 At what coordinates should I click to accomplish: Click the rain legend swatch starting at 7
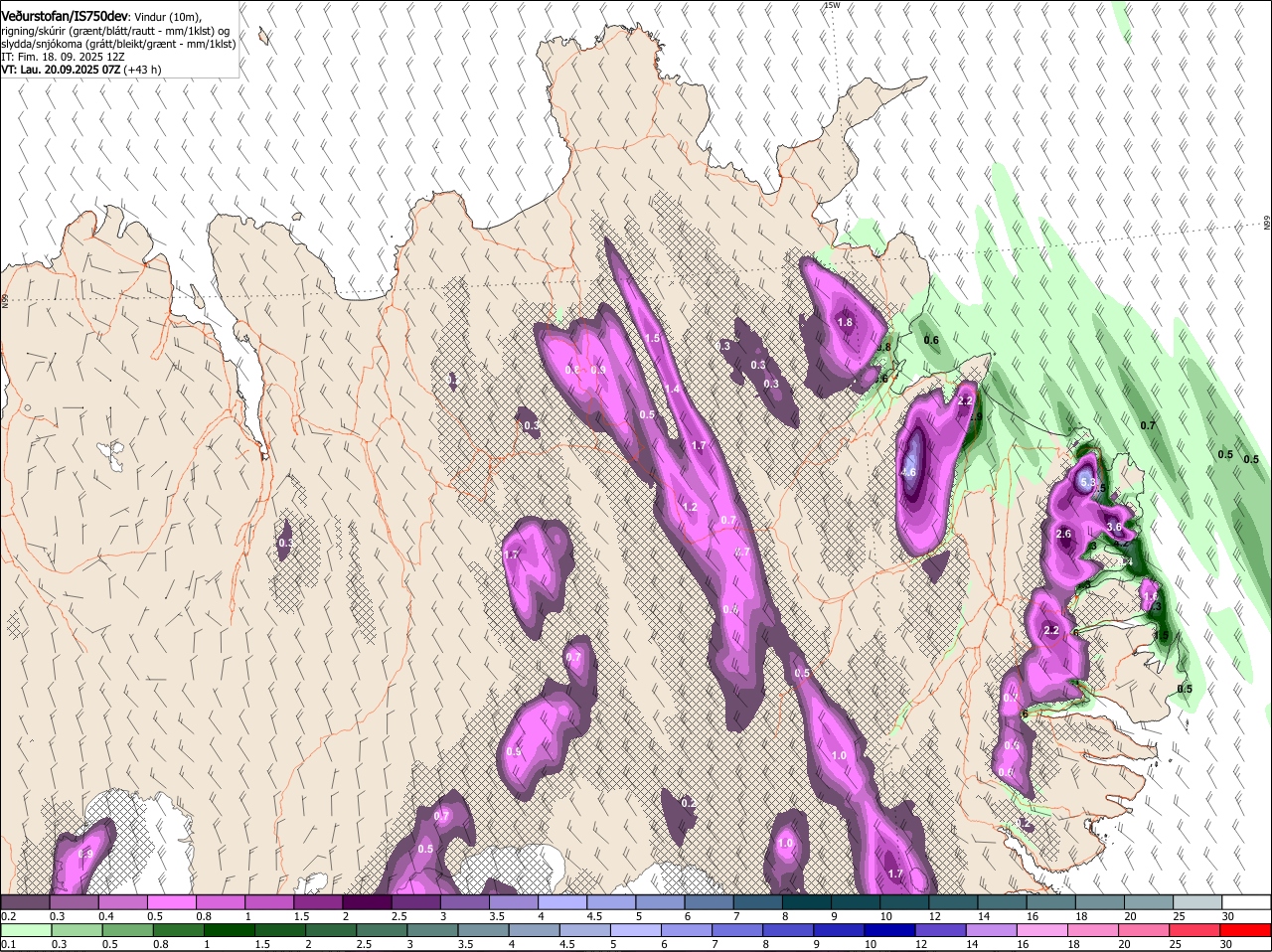point(738,929)
